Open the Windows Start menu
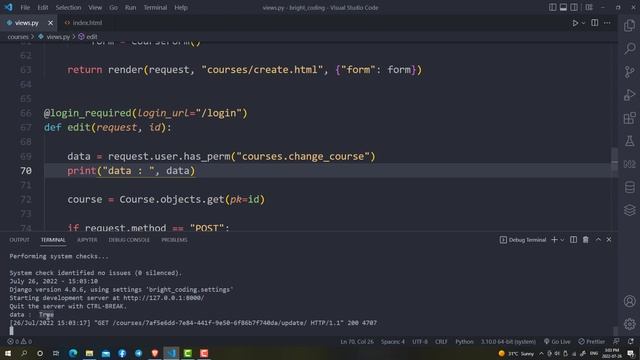Image resolution: width=640 pixels, height=360 pixels. click(8, 353)
